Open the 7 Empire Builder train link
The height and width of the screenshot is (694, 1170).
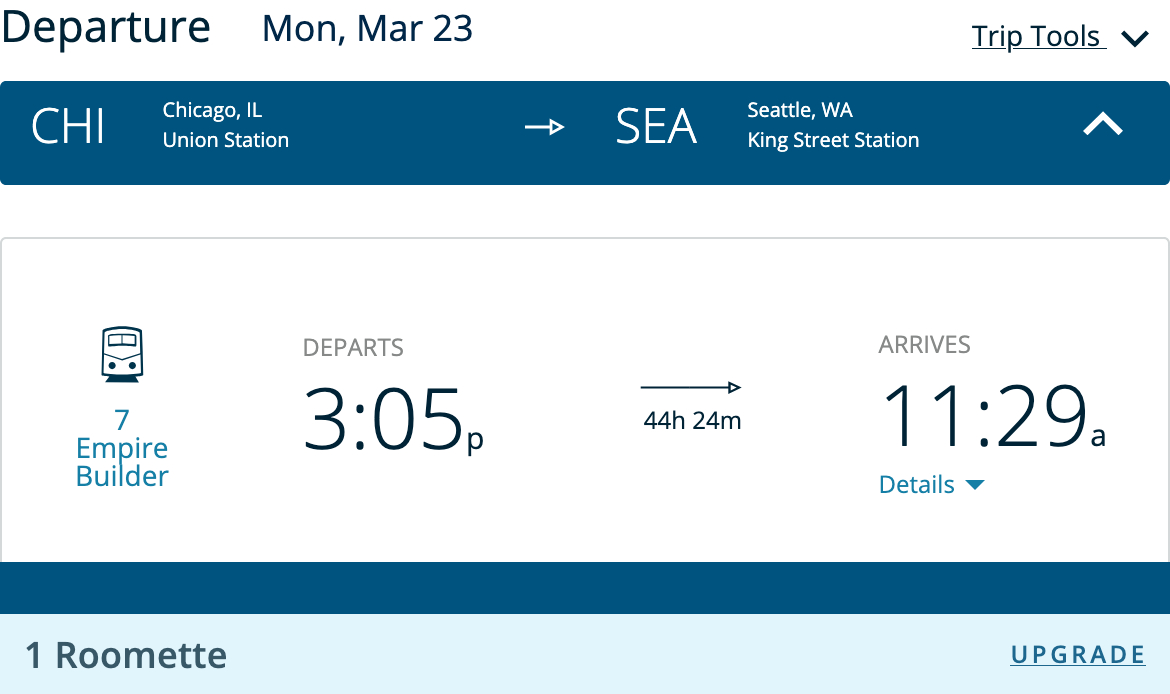(x=122, y=447)
